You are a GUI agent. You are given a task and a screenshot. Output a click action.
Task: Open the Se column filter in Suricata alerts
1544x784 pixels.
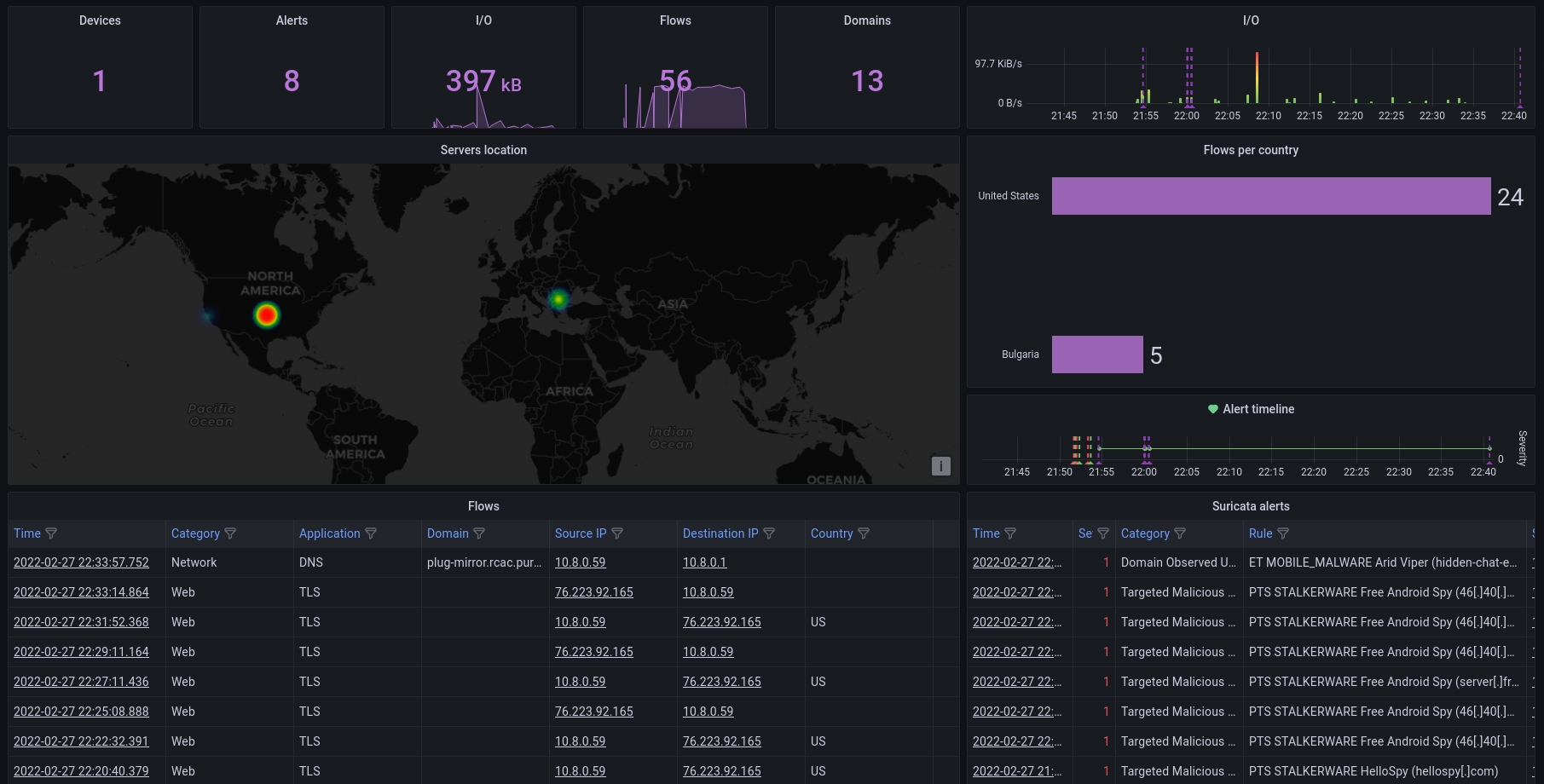1102,533
